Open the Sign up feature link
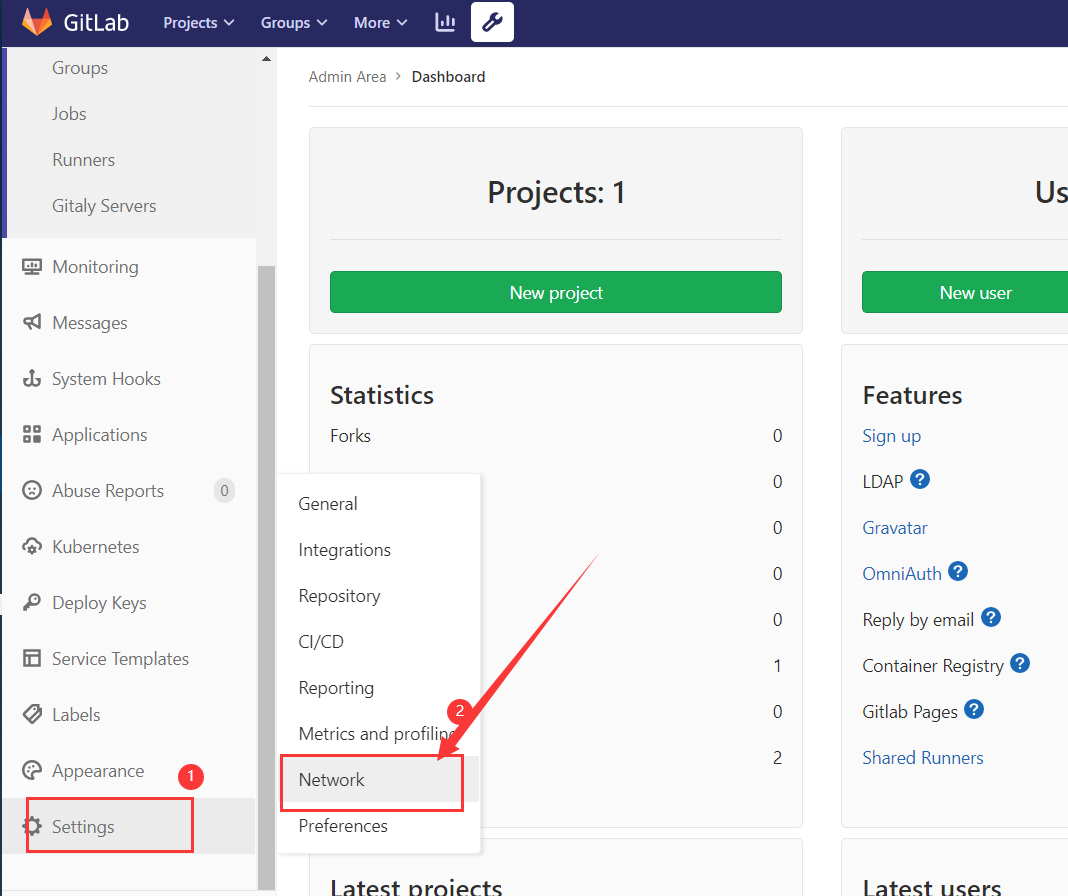Image resolution: width=1068 pixels, height=896 pixels. click(892, 436)
